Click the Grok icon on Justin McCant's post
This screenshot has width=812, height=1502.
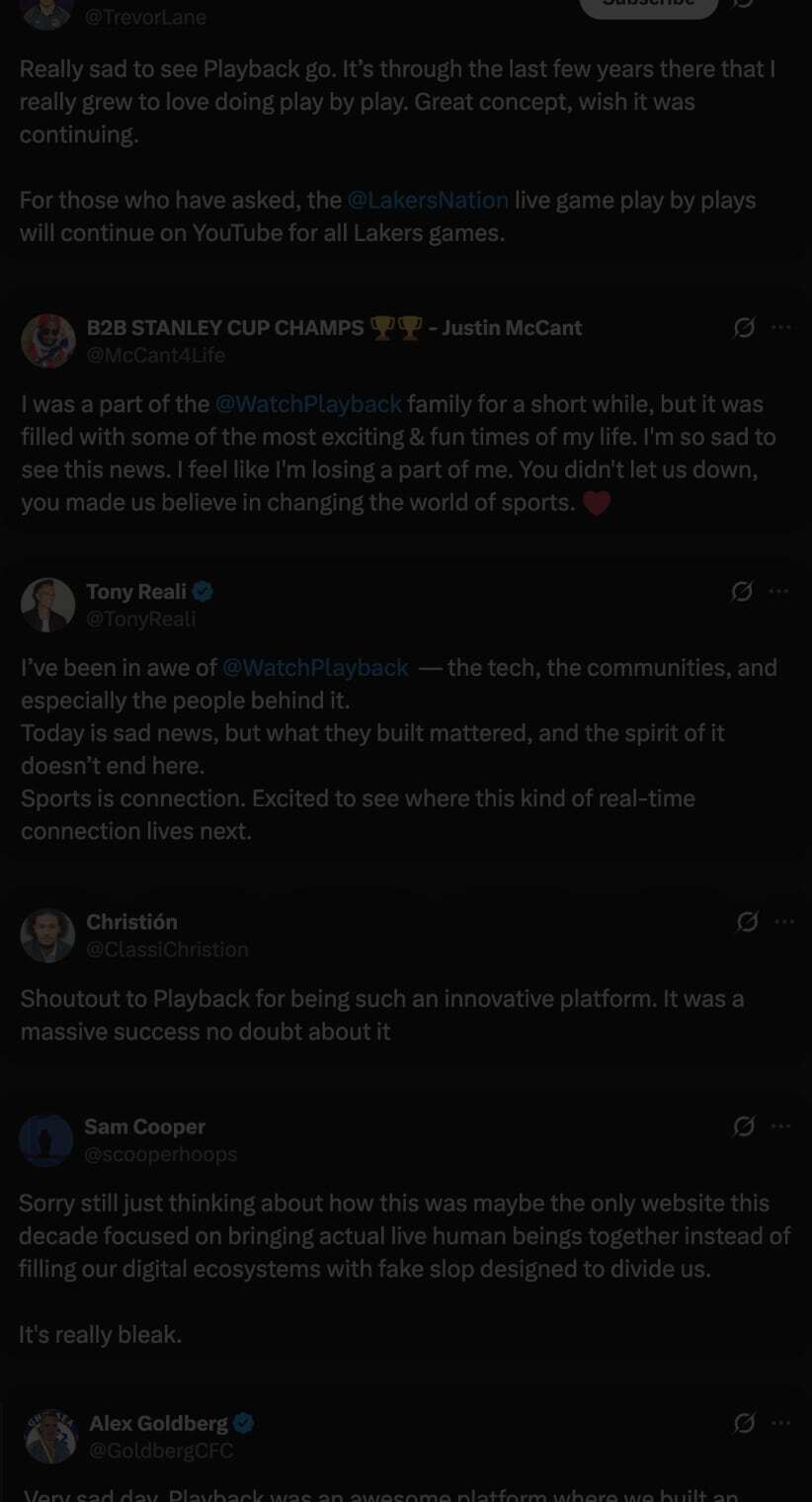click(744, 328)
